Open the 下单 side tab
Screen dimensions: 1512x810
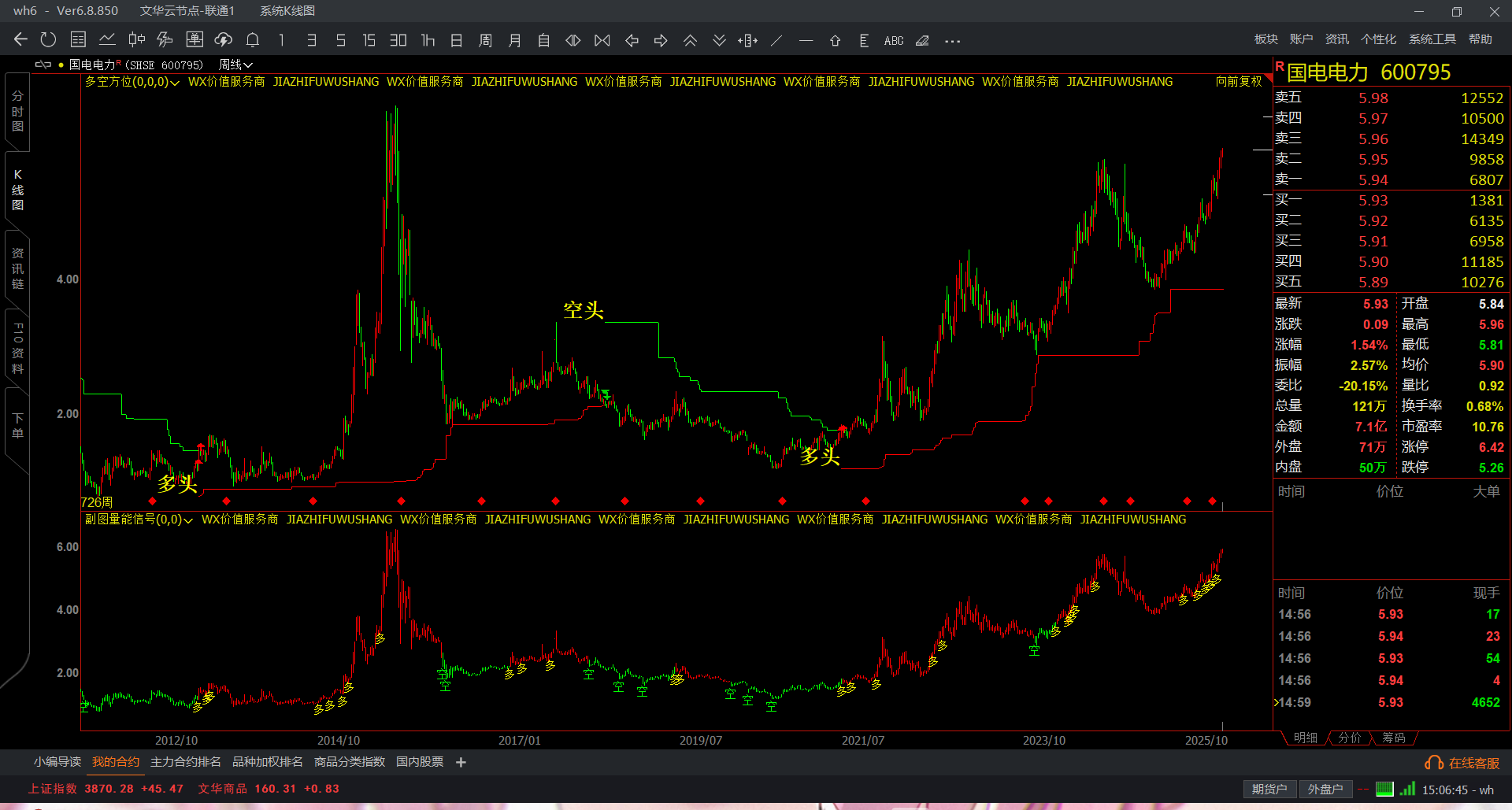(x=17, y=425)
